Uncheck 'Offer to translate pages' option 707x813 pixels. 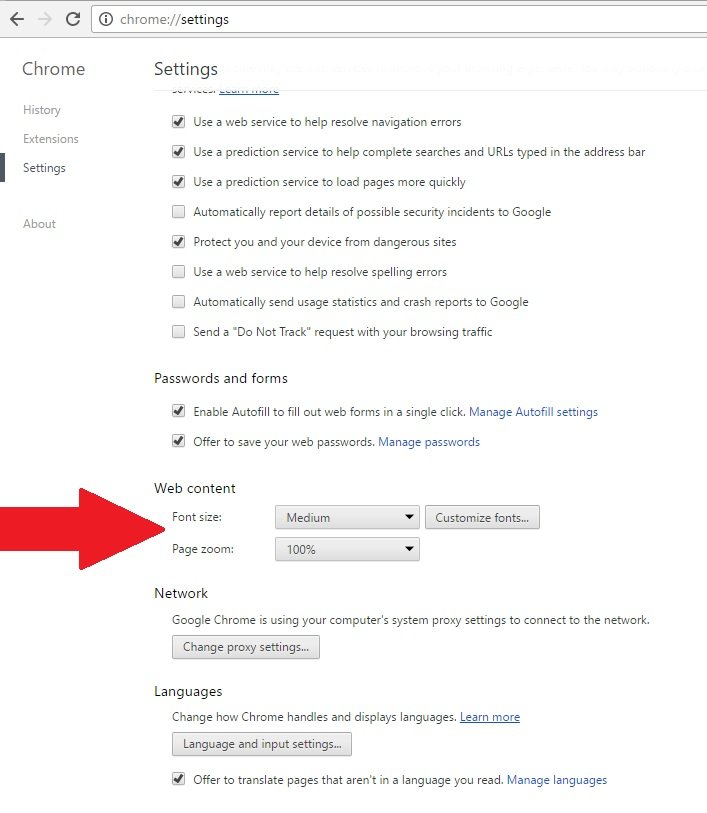tap(179, 780)
